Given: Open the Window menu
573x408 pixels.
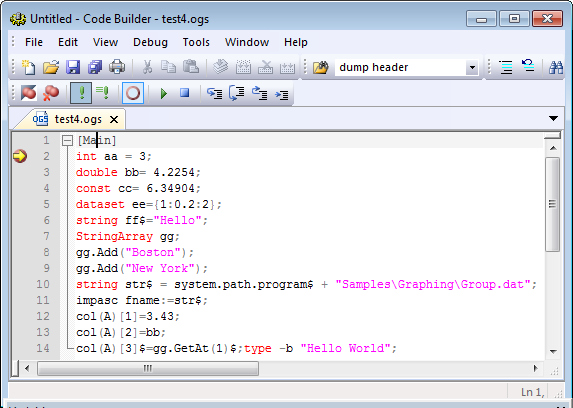Looking at the screenshot, I should pos(247,42).
